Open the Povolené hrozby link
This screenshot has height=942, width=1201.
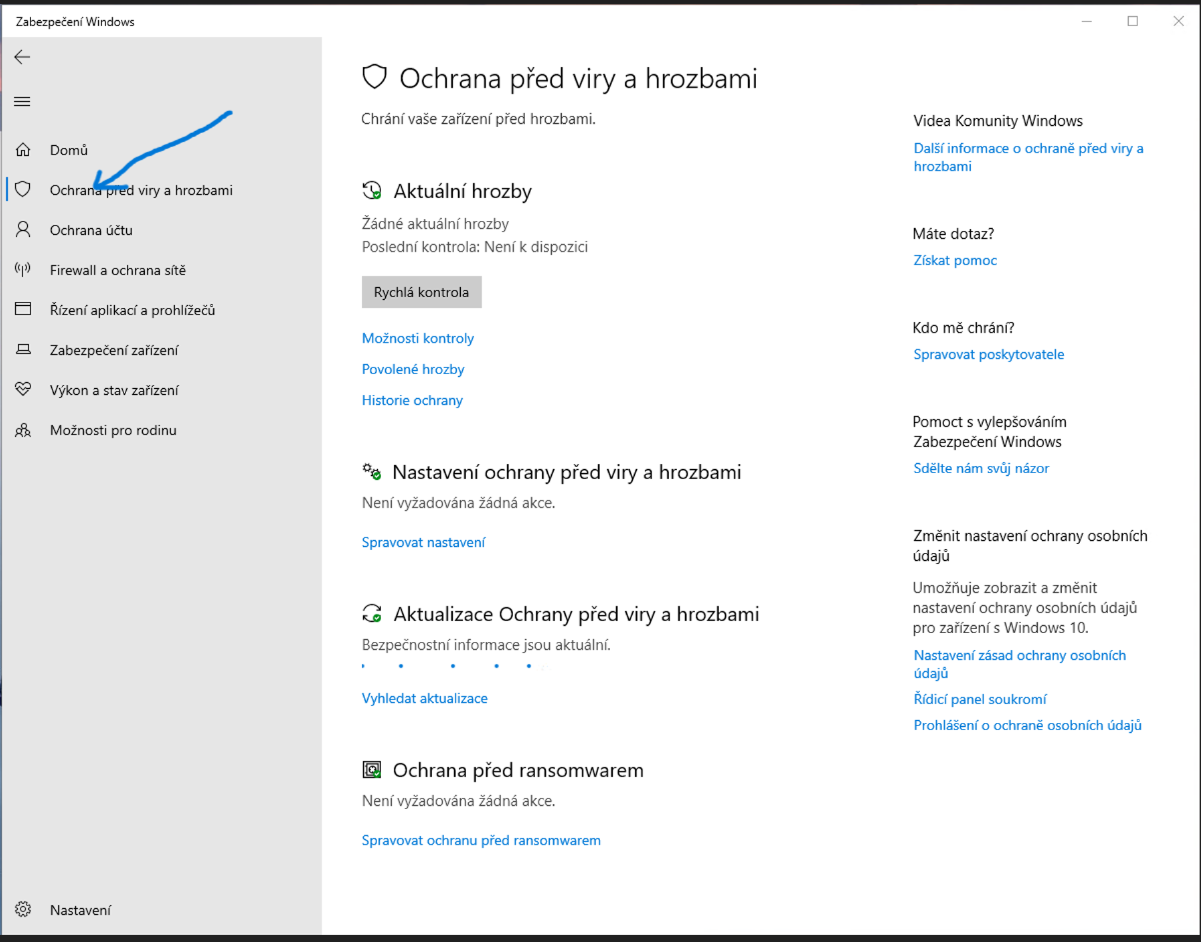(413, 369)
